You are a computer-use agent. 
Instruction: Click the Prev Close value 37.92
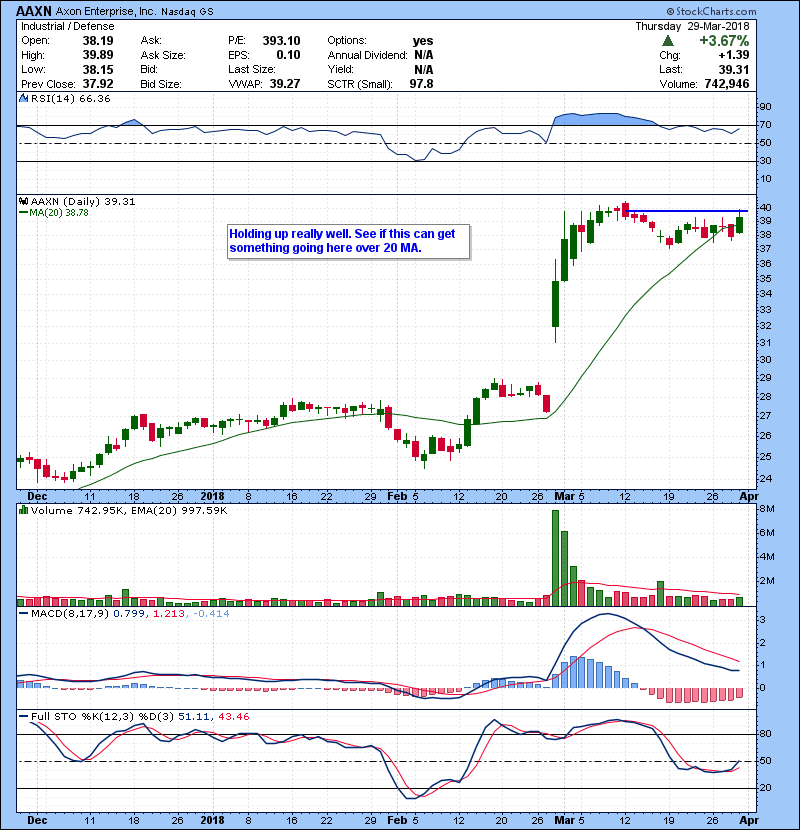(98, 84)
